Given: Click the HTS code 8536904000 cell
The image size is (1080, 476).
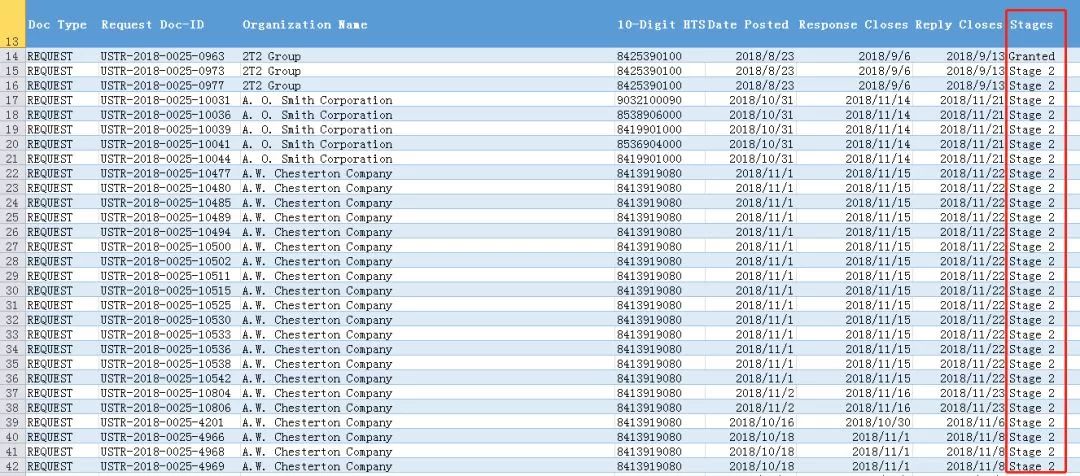Looking at the screenshot, I should point(650,144).
